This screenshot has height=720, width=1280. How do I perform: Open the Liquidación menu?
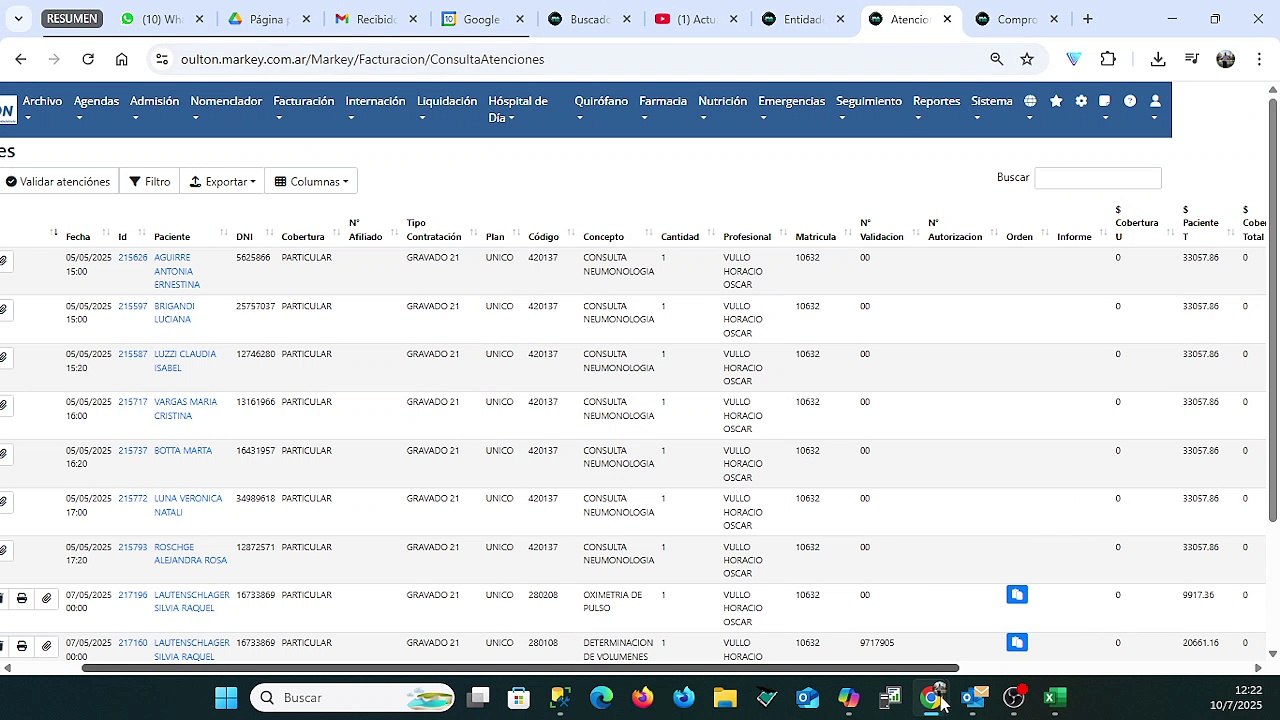click(447, 101)
